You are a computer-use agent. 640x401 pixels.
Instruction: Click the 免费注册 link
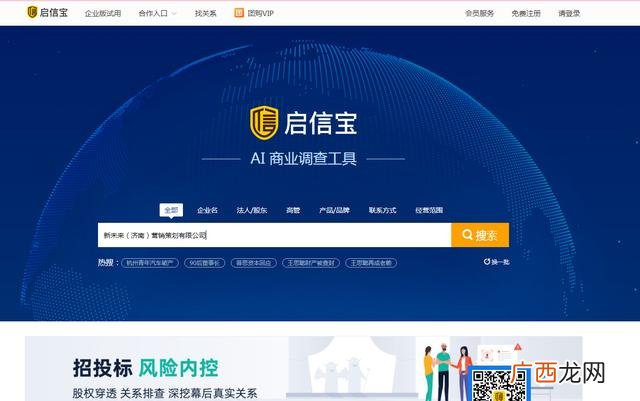[526, 13]
